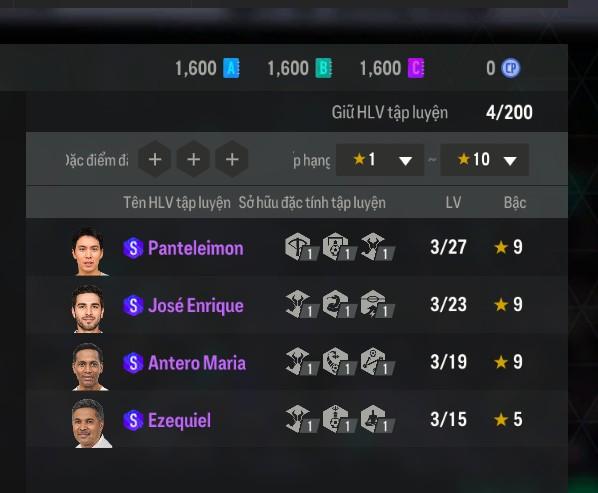
Task: Click the CP coin icon
Action: [x=510, y=68]
